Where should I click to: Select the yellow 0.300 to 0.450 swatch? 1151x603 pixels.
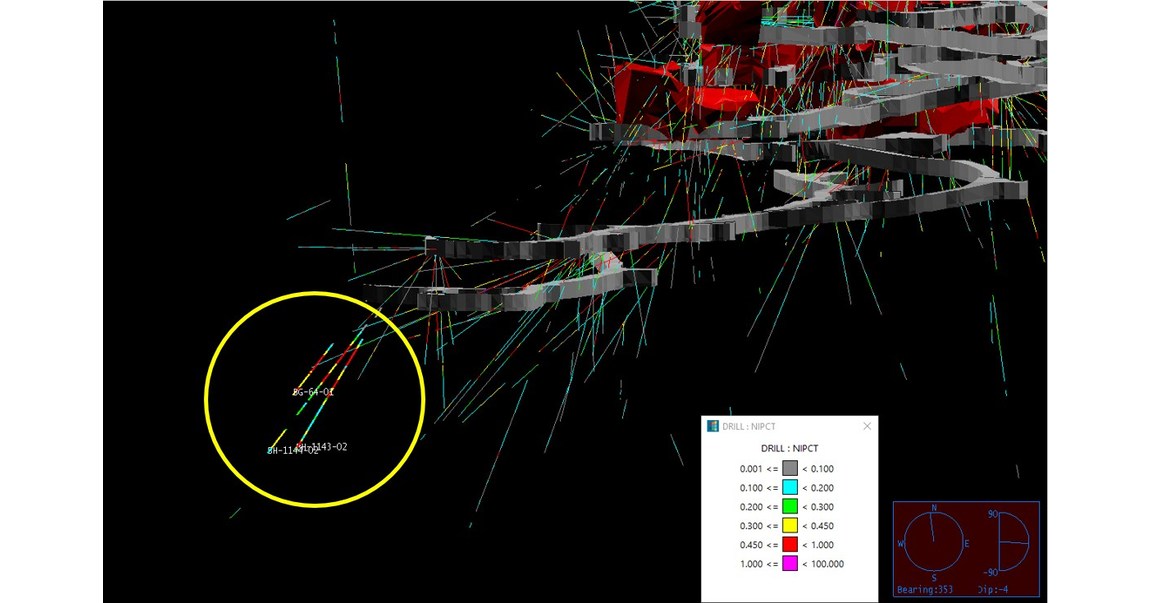tap(789, 525)
